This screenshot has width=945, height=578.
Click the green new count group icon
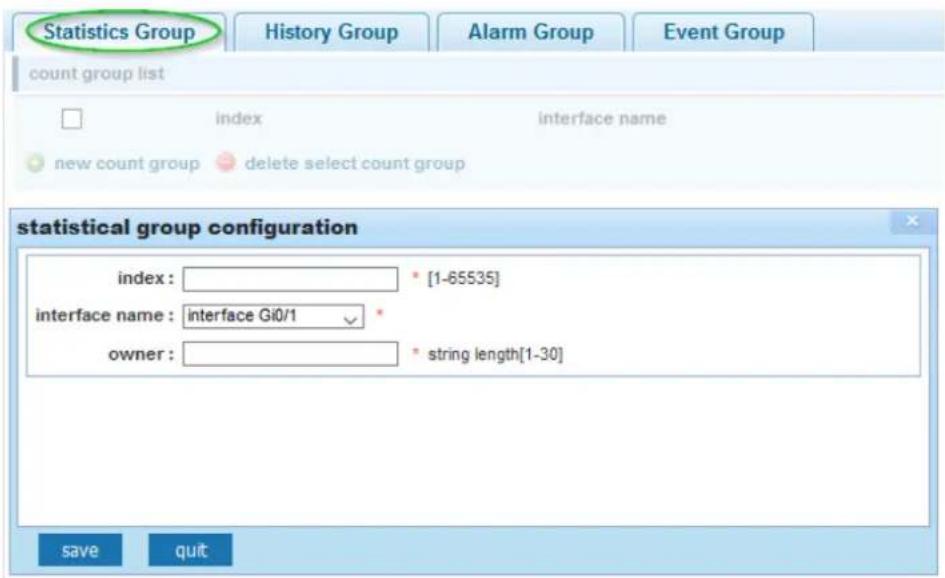click(36, 163)
